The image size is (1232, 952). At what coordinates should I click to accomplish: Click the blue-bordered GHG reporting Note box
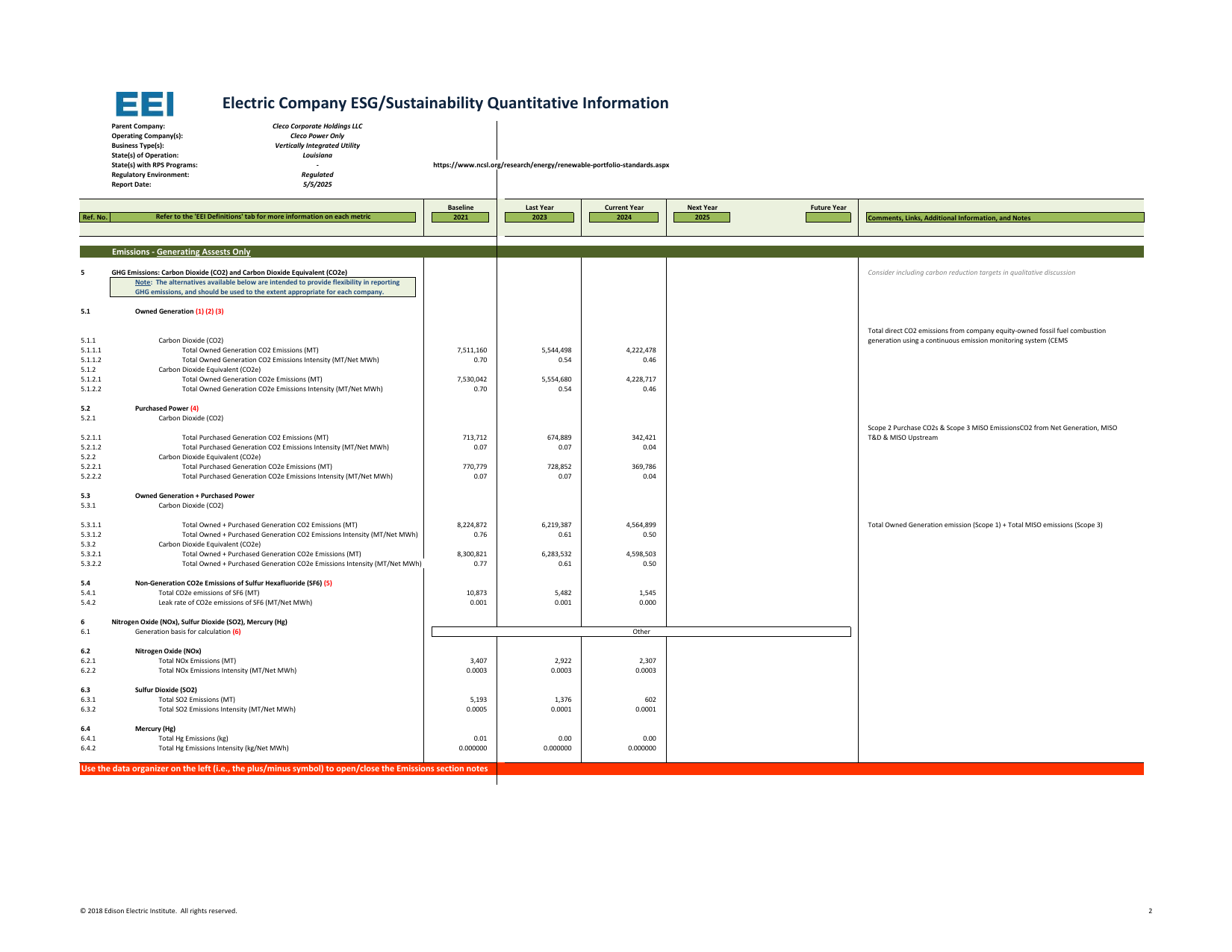click(263, 287)
